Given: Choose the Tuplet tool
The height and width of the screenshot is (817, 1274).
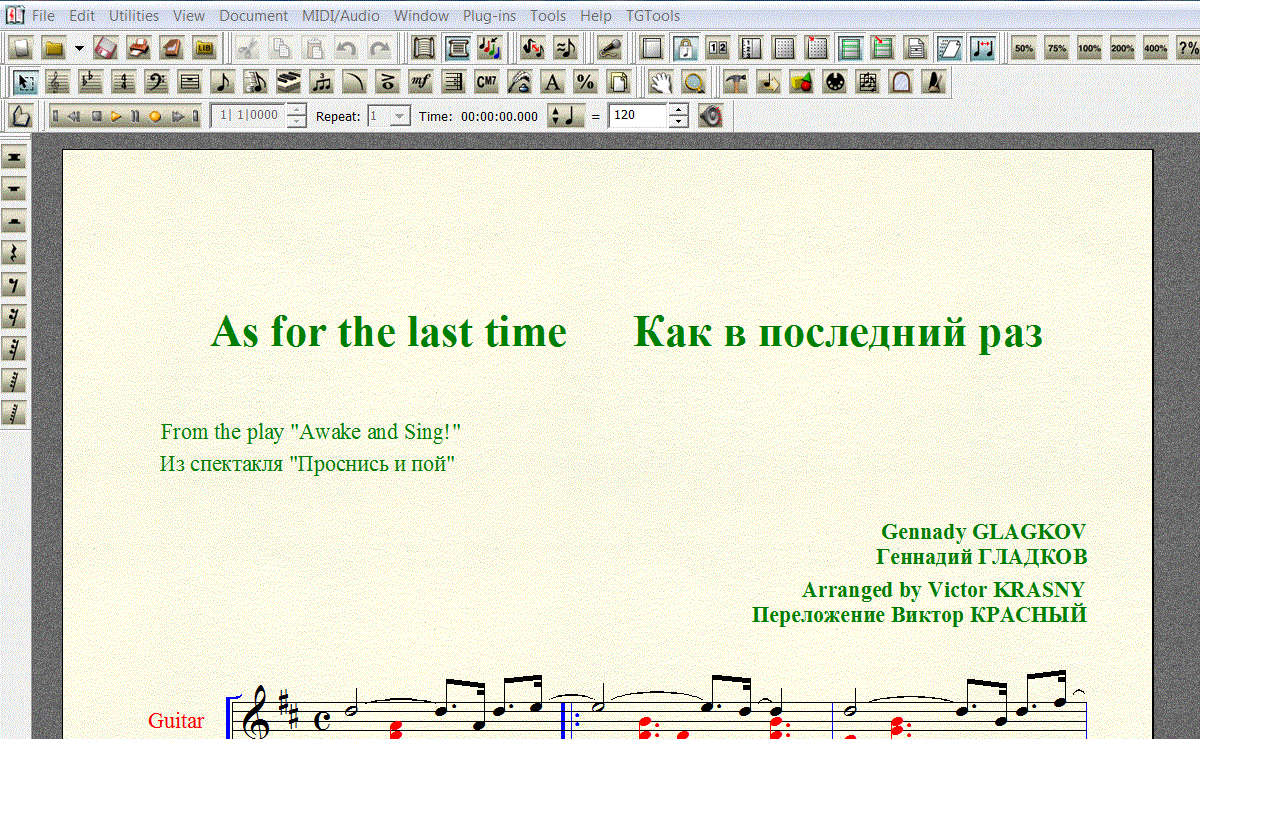Looking at the screenshot, I should click(x=322, y=82).
